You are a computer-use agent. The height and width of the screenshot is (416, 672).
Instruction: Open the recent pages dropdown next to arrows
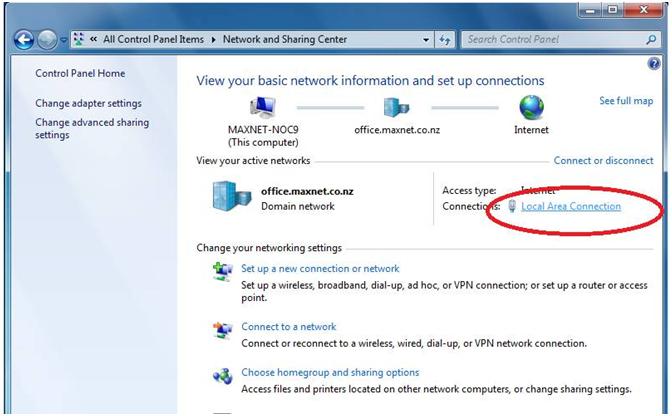[64, 40]
